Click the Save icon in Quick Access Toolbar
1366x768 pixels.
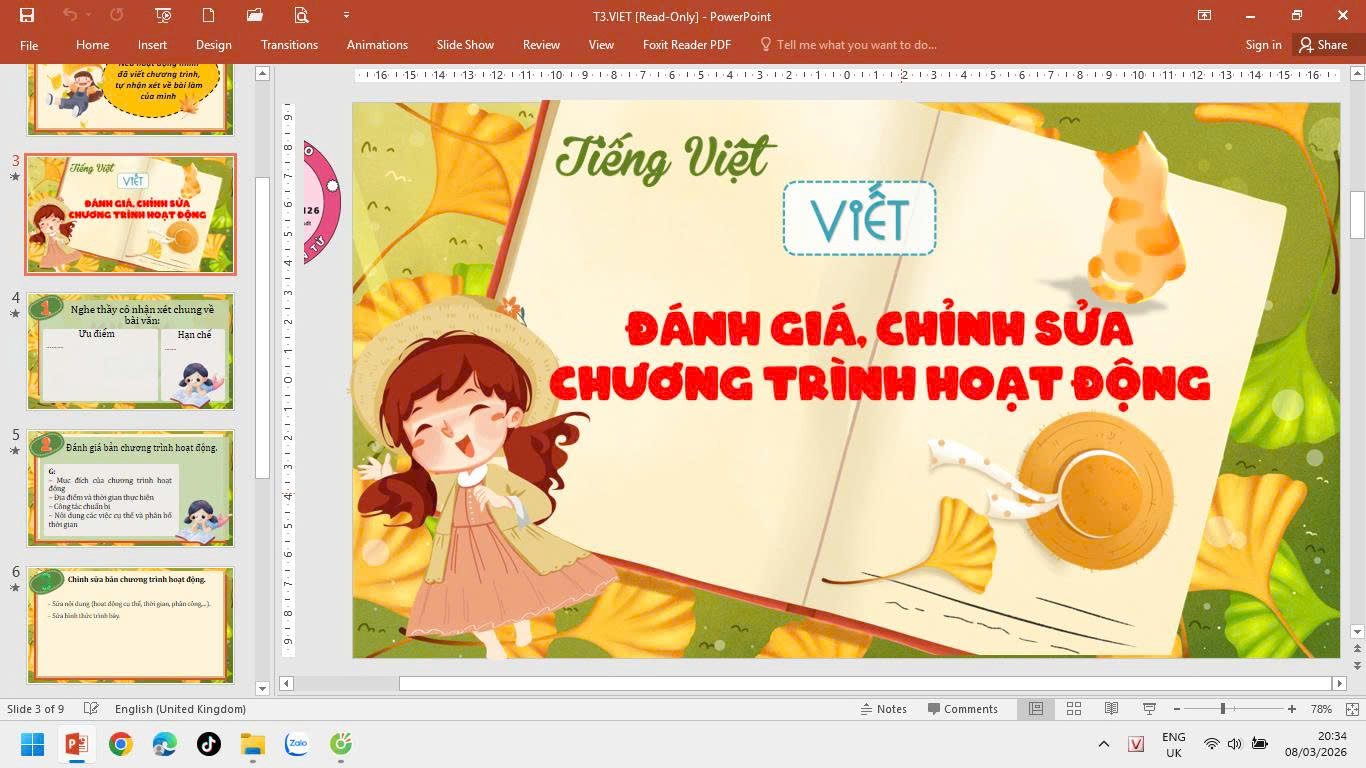point(27,15)
